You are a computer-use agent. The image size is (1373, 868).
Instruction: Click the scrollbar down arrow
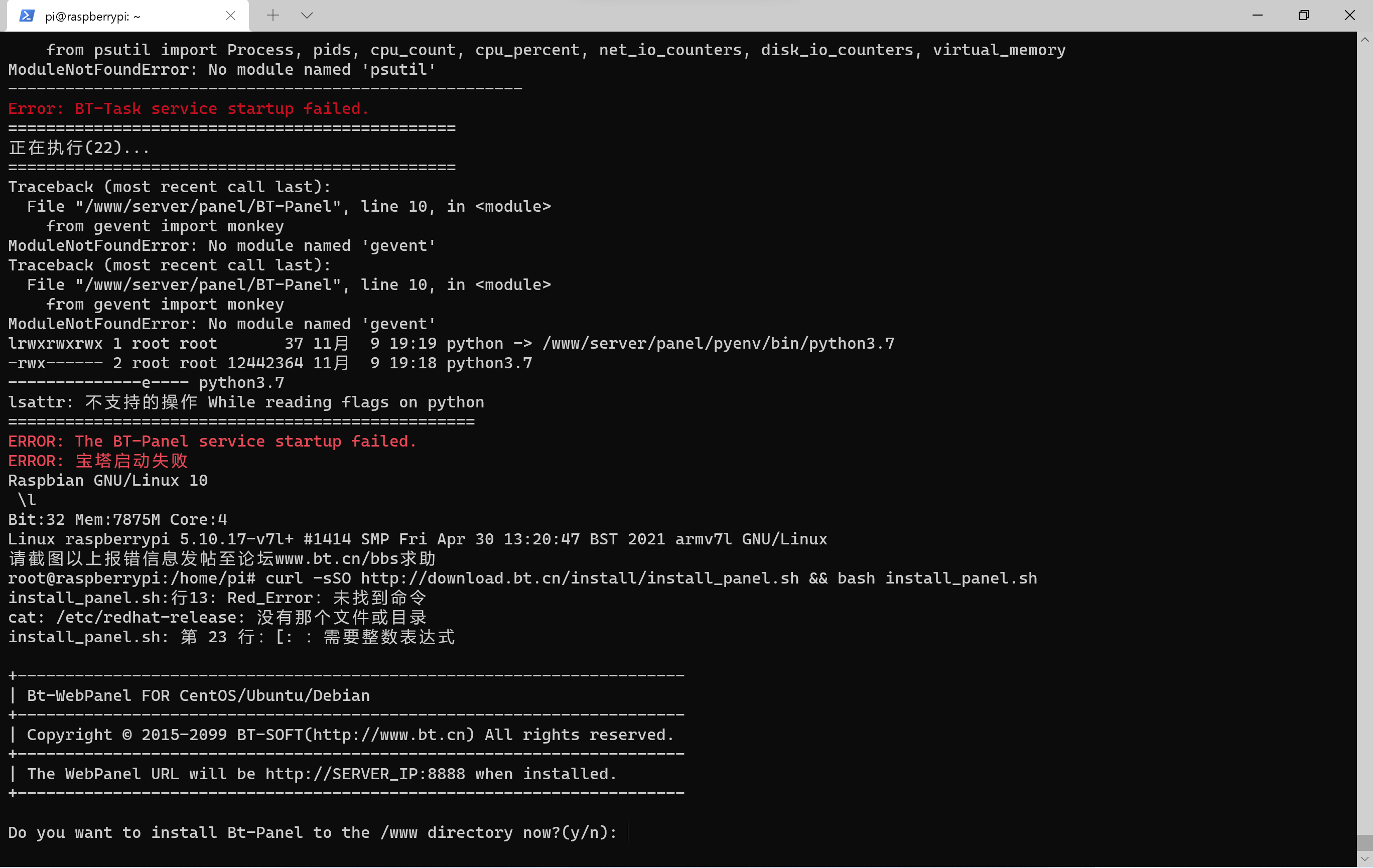tap(1364, 859)
